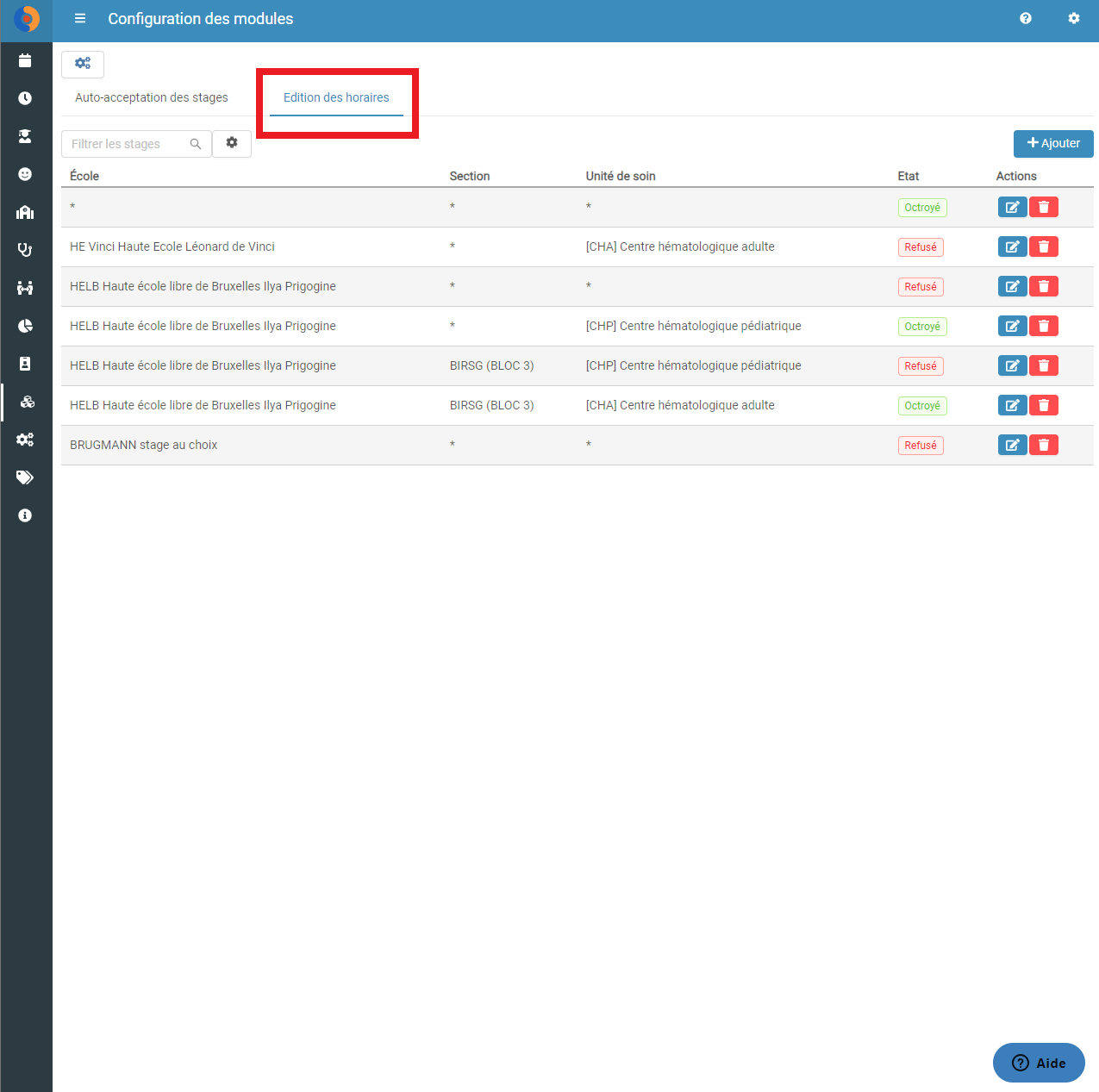Click Octroyé badge in first row
This screenshot has width=1099, height=1092.
(x=922, y=208)
